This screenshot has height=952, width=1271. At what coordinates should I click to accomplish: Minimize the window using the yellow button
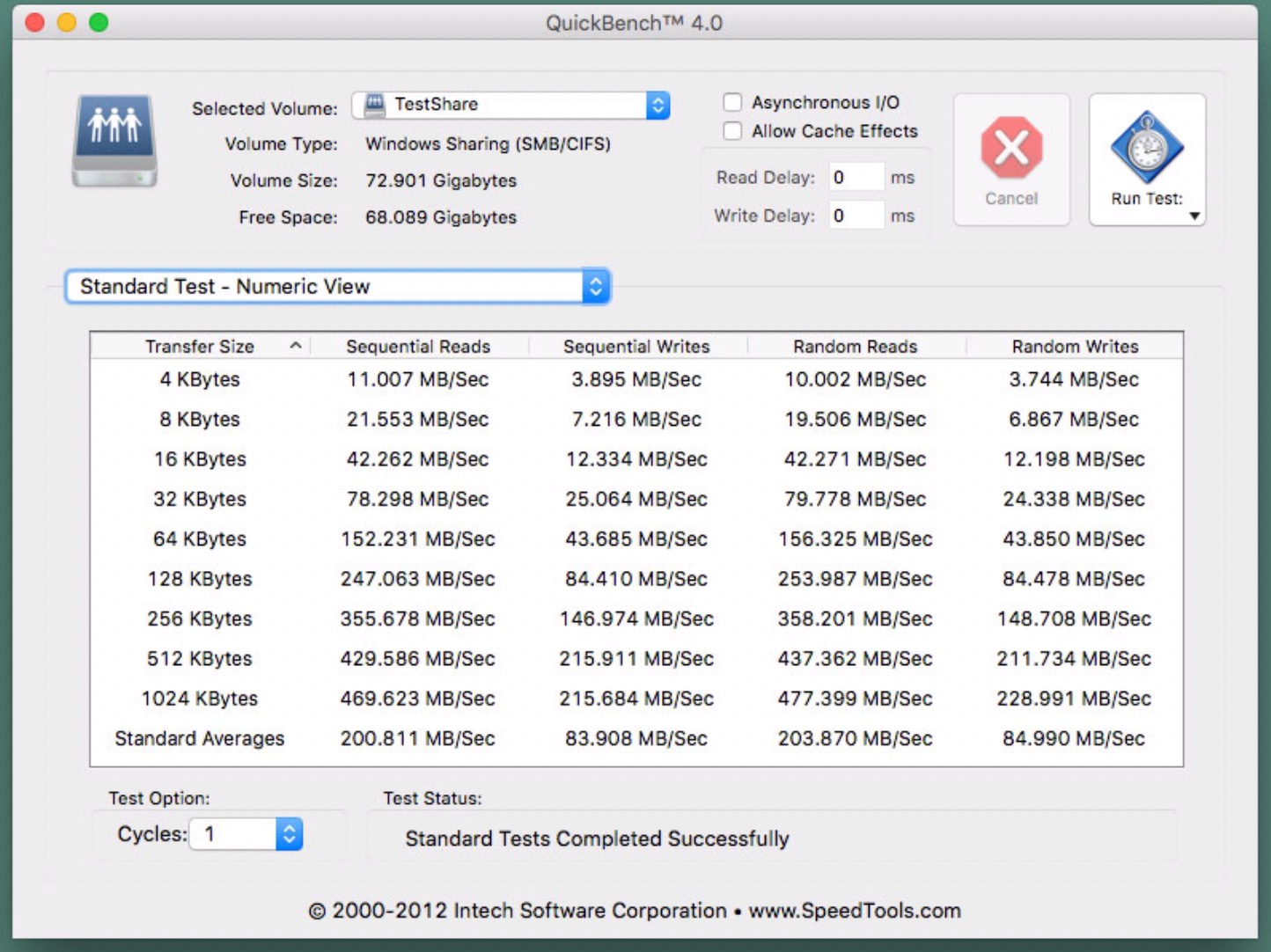67,23
